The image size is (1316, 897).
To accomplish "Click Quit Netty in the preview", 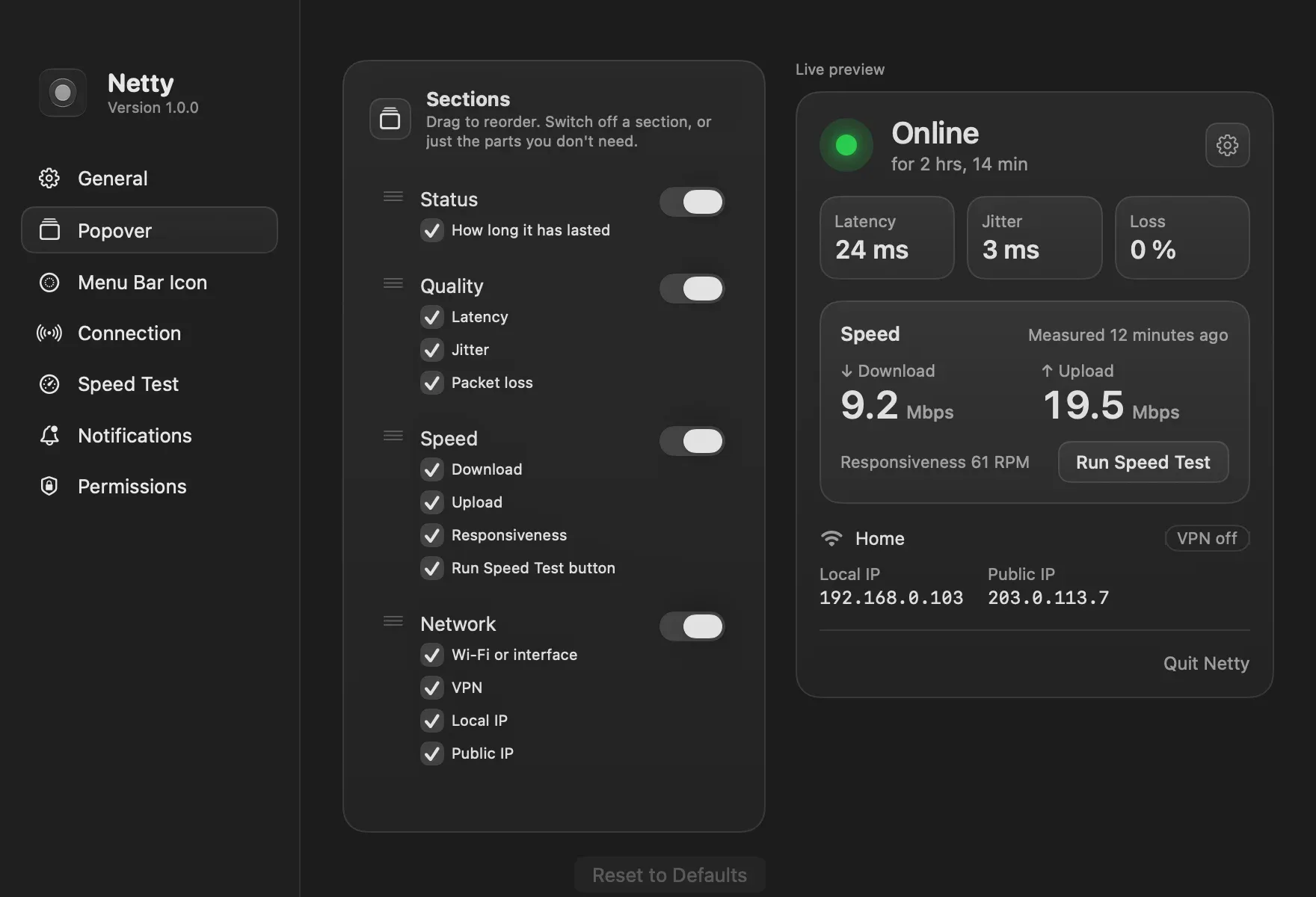I will point(1206,663).
